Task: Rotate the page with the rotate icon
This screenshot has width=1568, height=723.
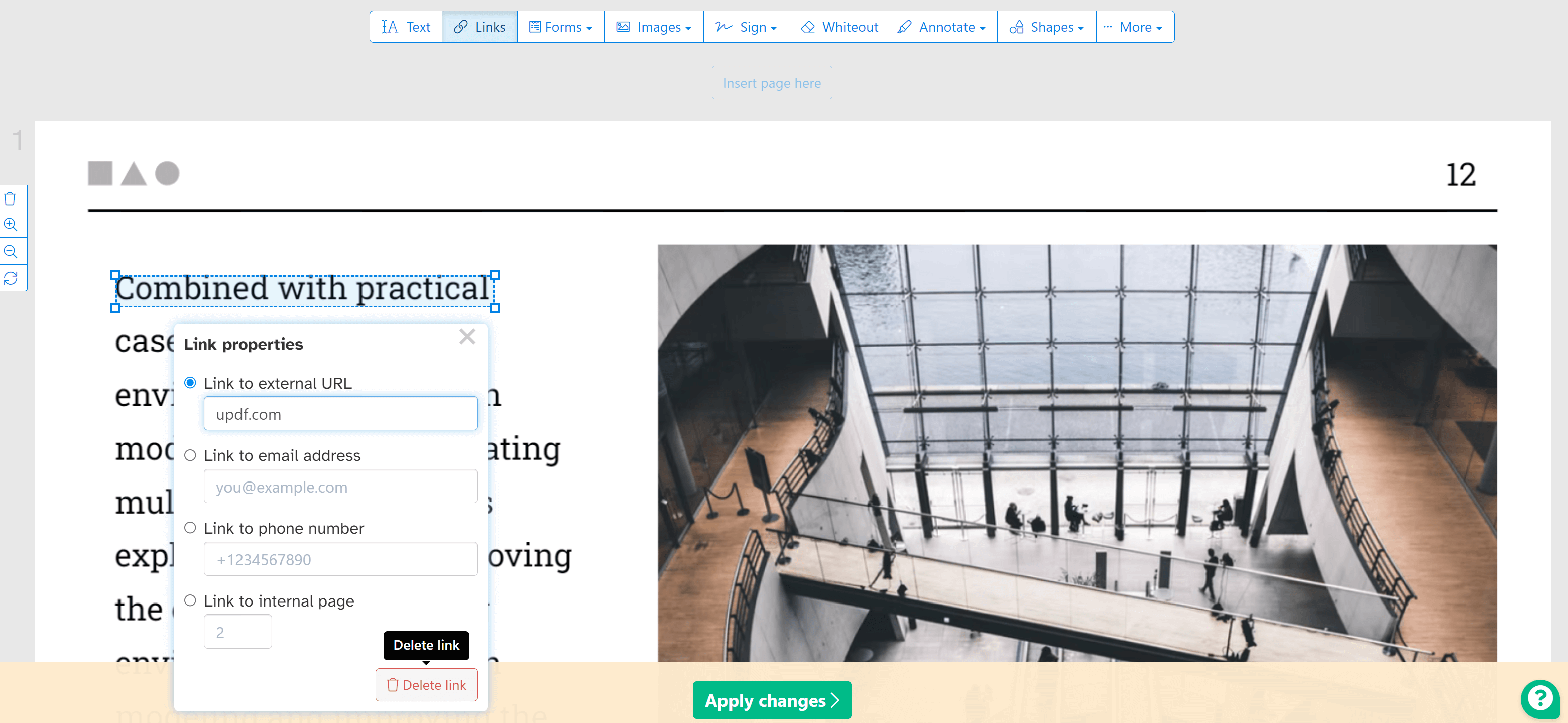Action: click(12, 277)
